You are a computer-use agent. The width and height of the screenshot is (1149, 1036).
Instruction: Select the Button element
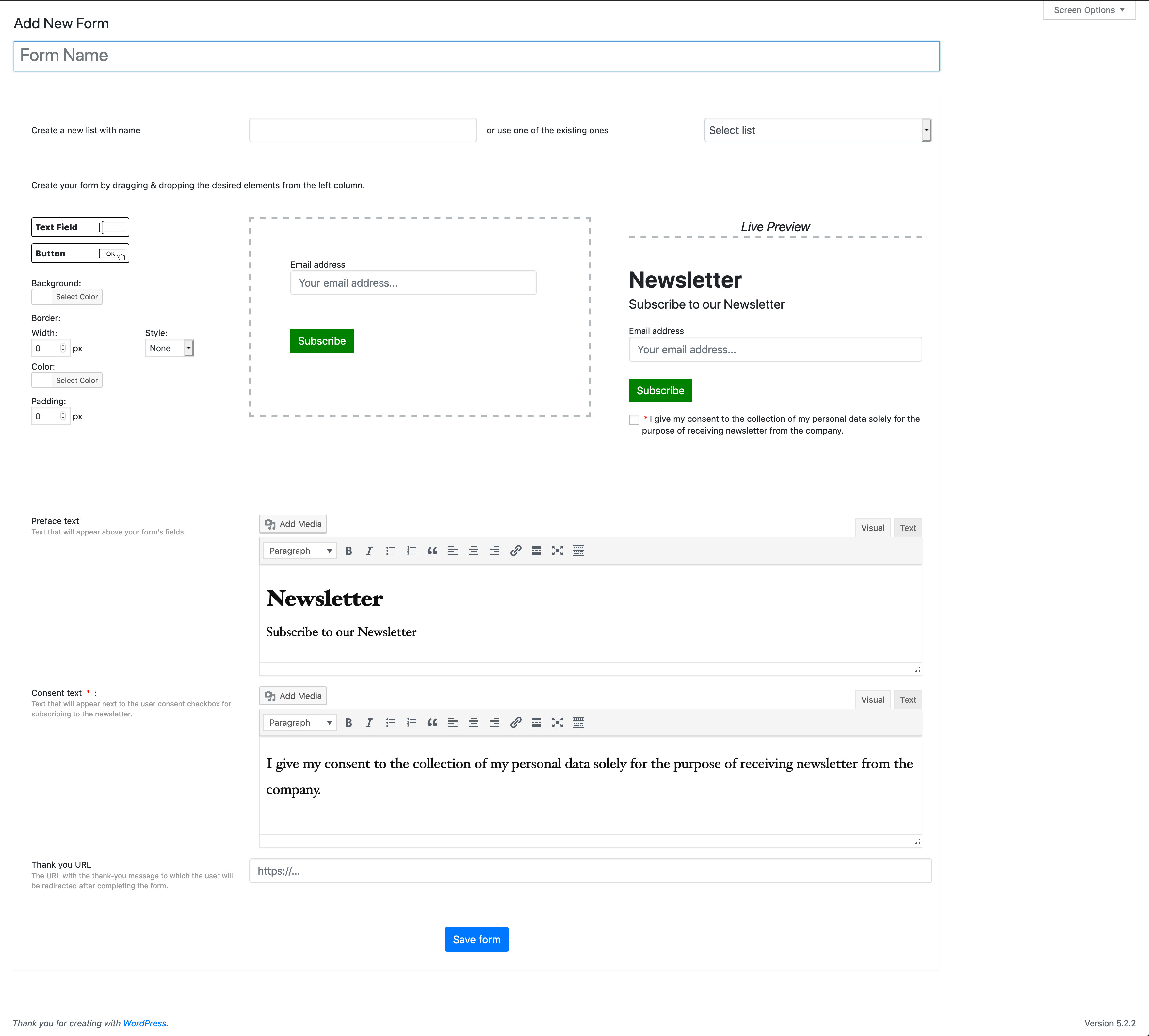pyautogui.click(x=80, y=253)
